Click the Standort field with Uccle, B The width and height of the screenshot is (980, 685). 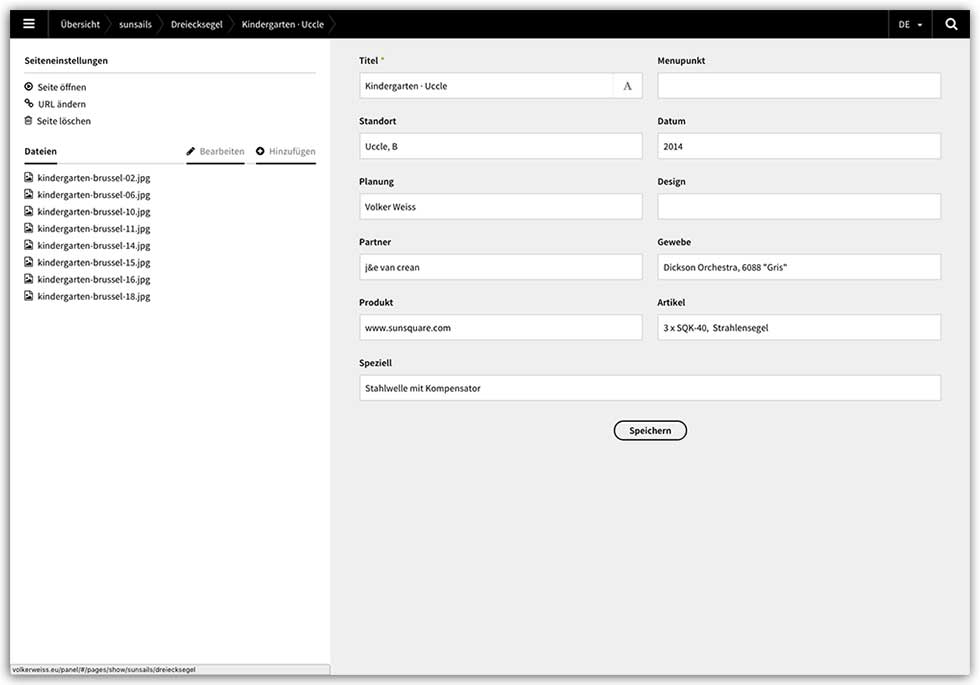pos(501,146)
